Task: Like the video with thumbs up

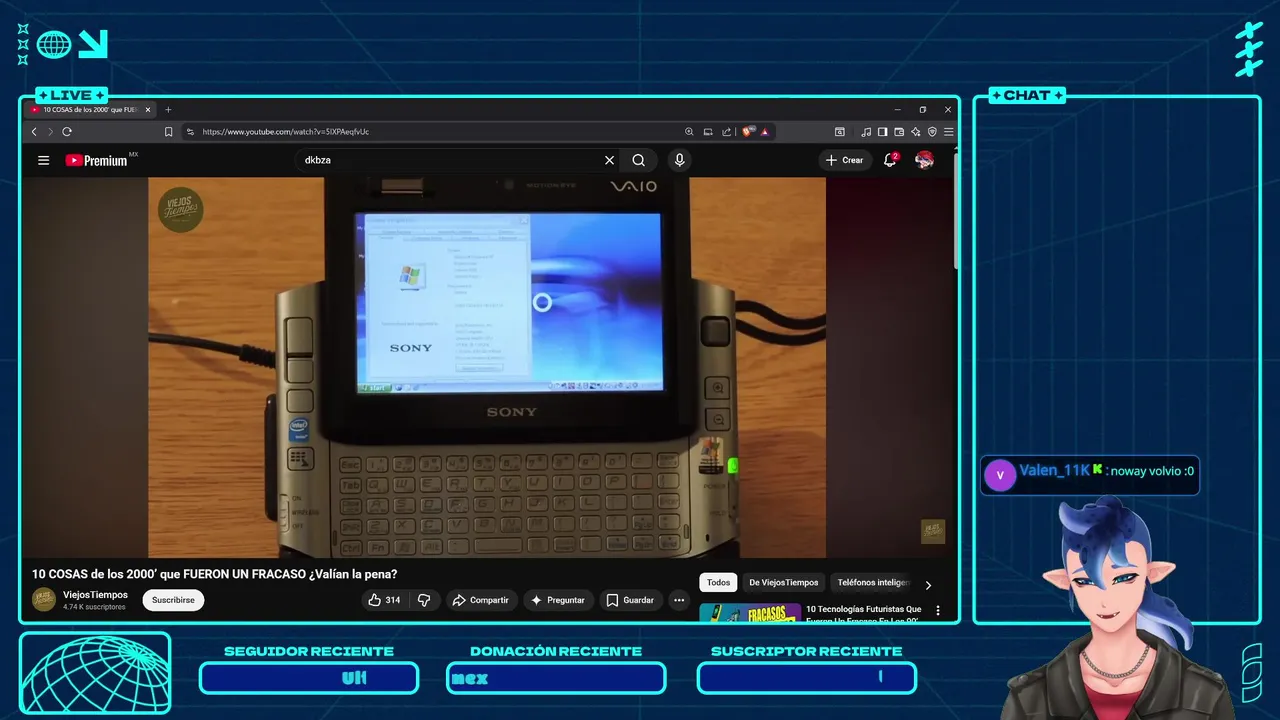Action: [x=384, y=600]
